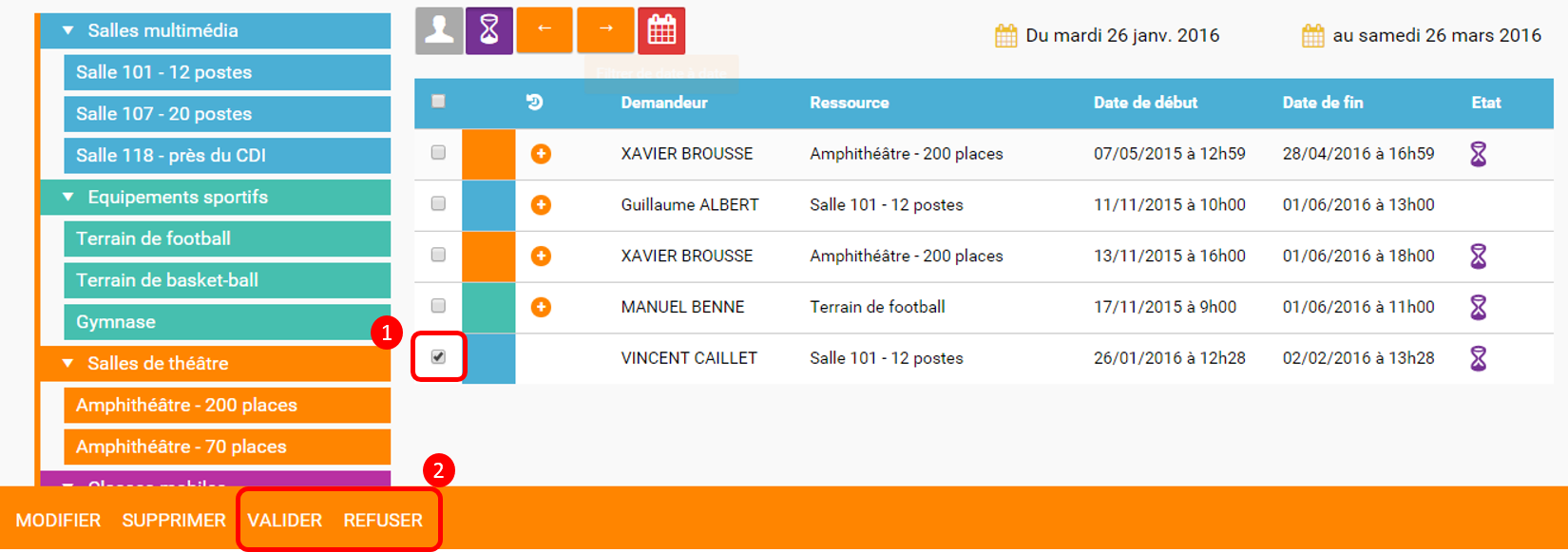Click the history icon in table header
This screenshot has height=552, width=1568.
[535, 102]
